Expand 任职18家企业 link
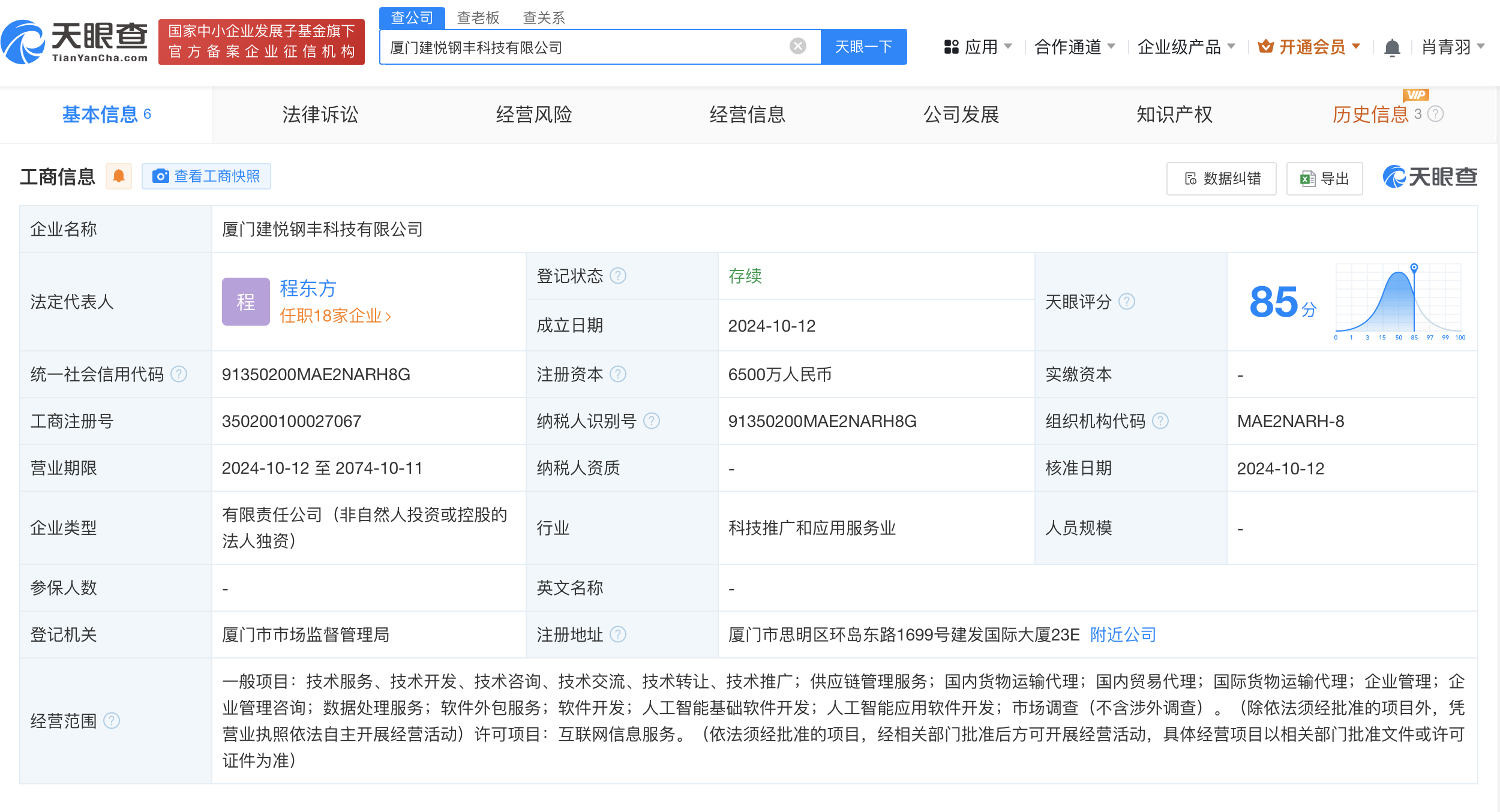The image size is (1500, 812). point(335,316)
